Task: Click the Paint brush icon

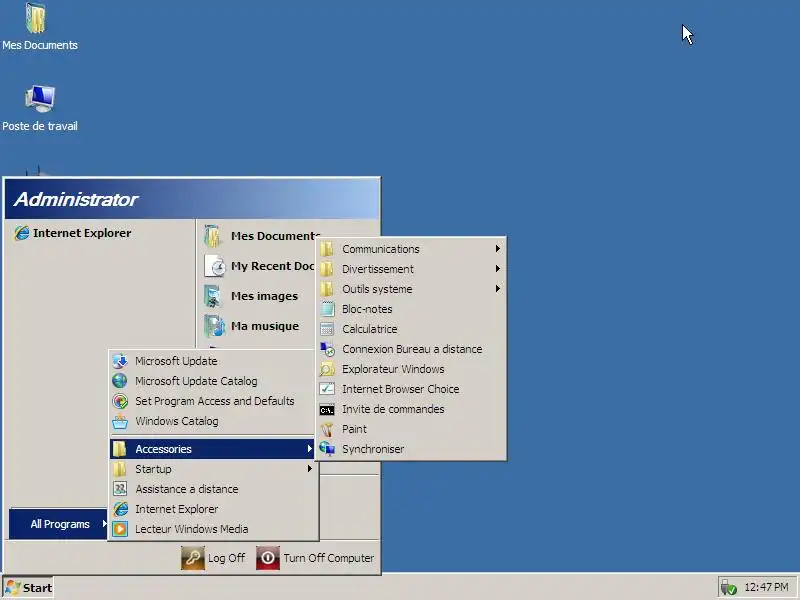Action: click(x=327, y=430)
